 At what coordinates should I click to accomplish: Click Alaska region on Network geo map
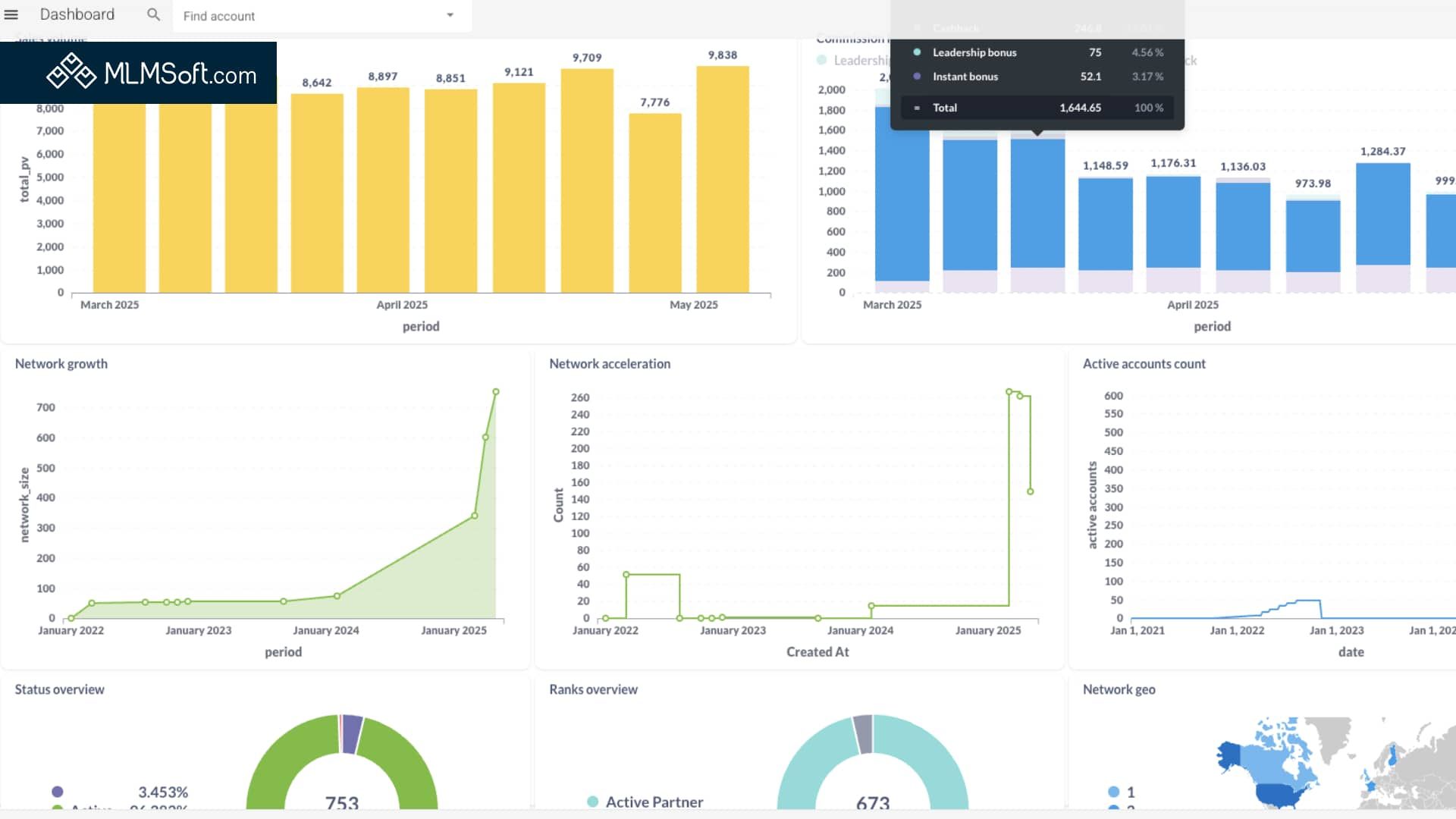point(1228,755)
